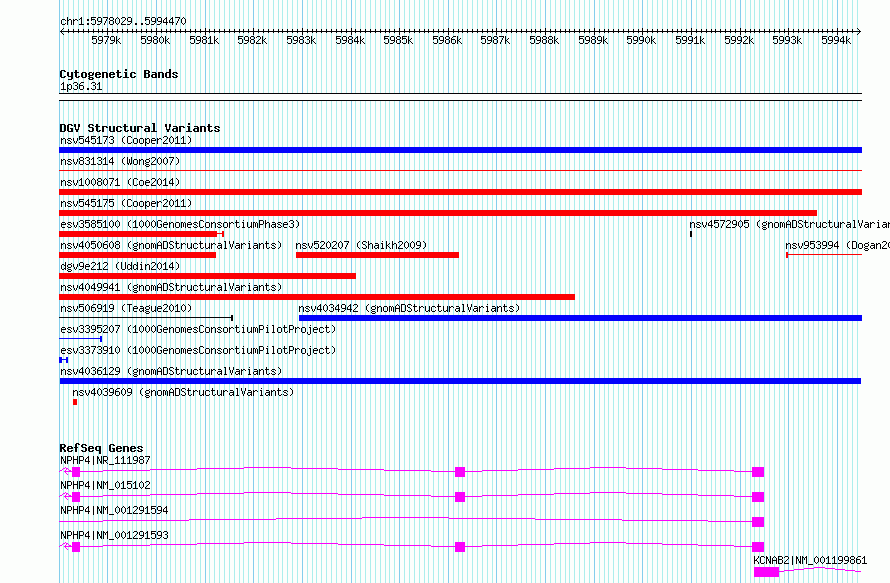
Task: Click the 5990k ruler tick label
Action: click(641, 40)
